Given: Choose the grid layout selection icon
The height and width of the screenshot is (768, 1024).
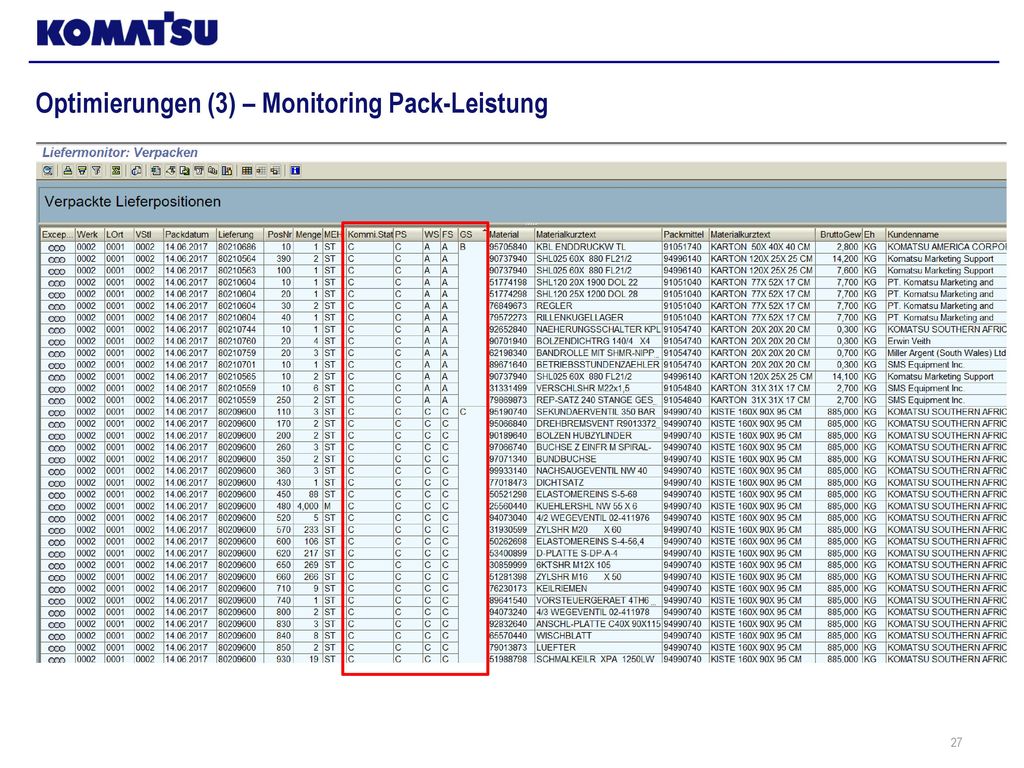Looking at the screenshot, I should point(247,171).
